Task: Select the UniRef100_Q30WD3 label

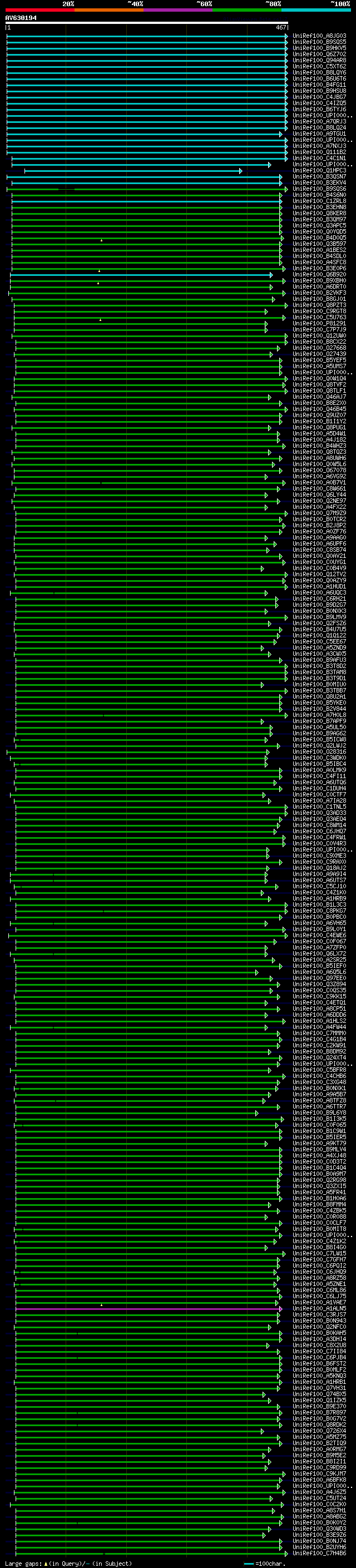Action: click(319, 1529)
